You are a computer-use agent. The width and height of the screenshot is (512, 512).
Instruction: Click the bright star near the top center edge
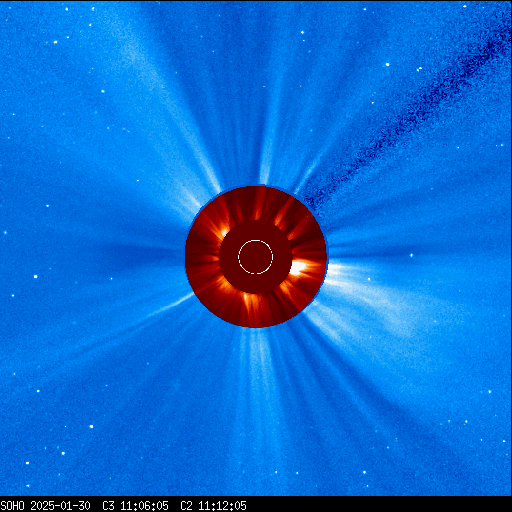(302, 32)
